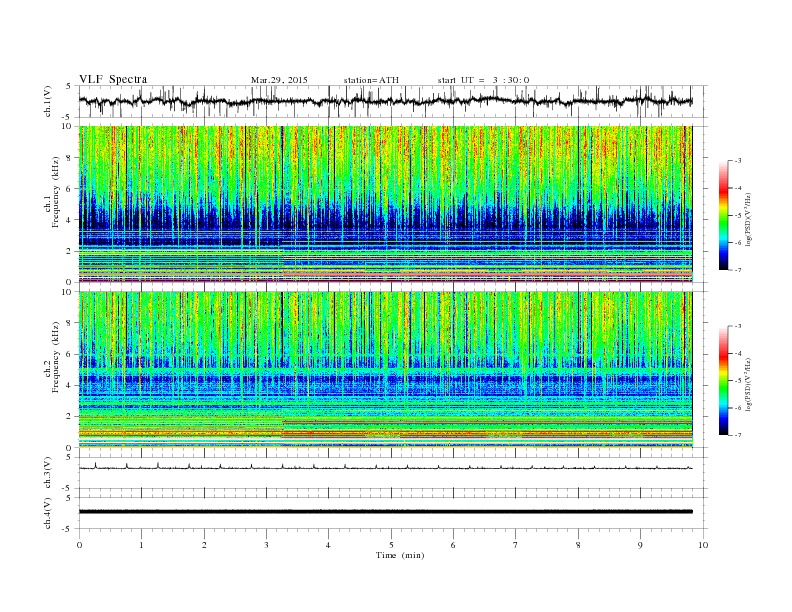792x612 pixels.
Task: Click the "2" kHz tick on ch.2 spectrogram axis
Action: pos(69,416)
